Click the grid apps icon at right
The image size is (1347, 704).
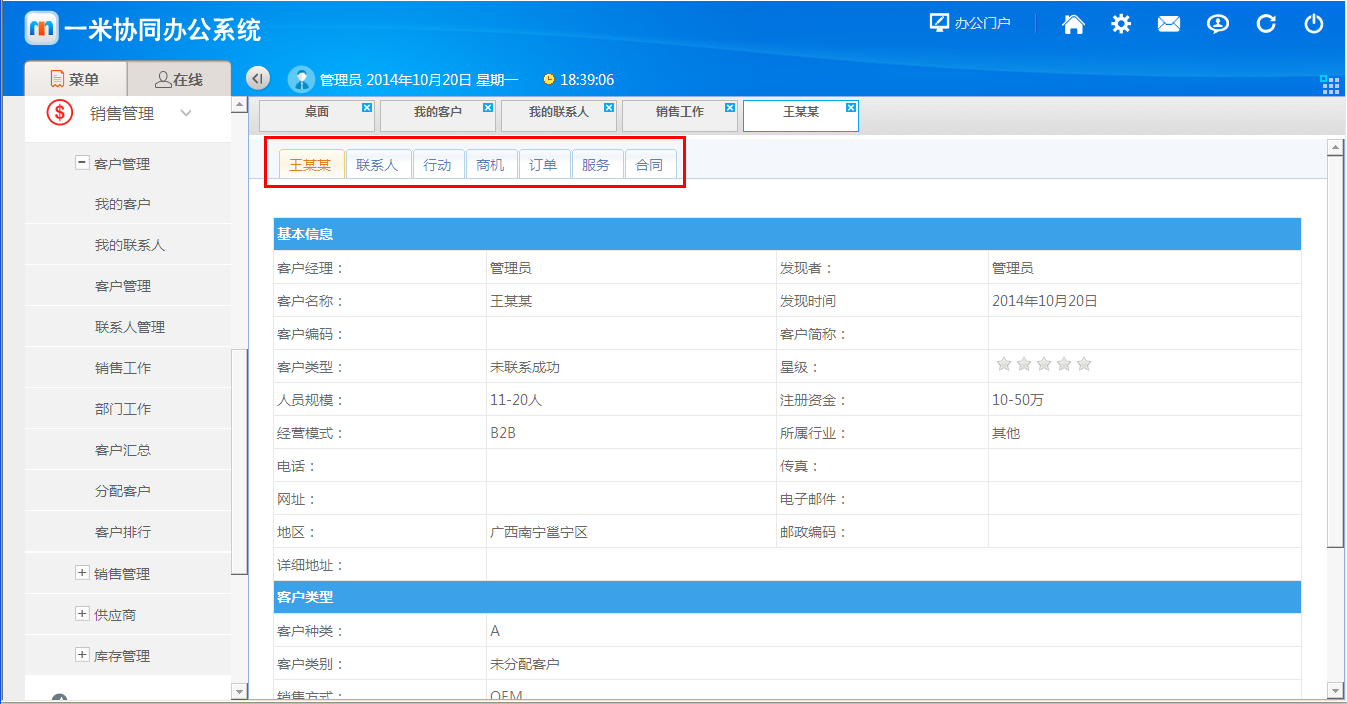[1330, 84]
